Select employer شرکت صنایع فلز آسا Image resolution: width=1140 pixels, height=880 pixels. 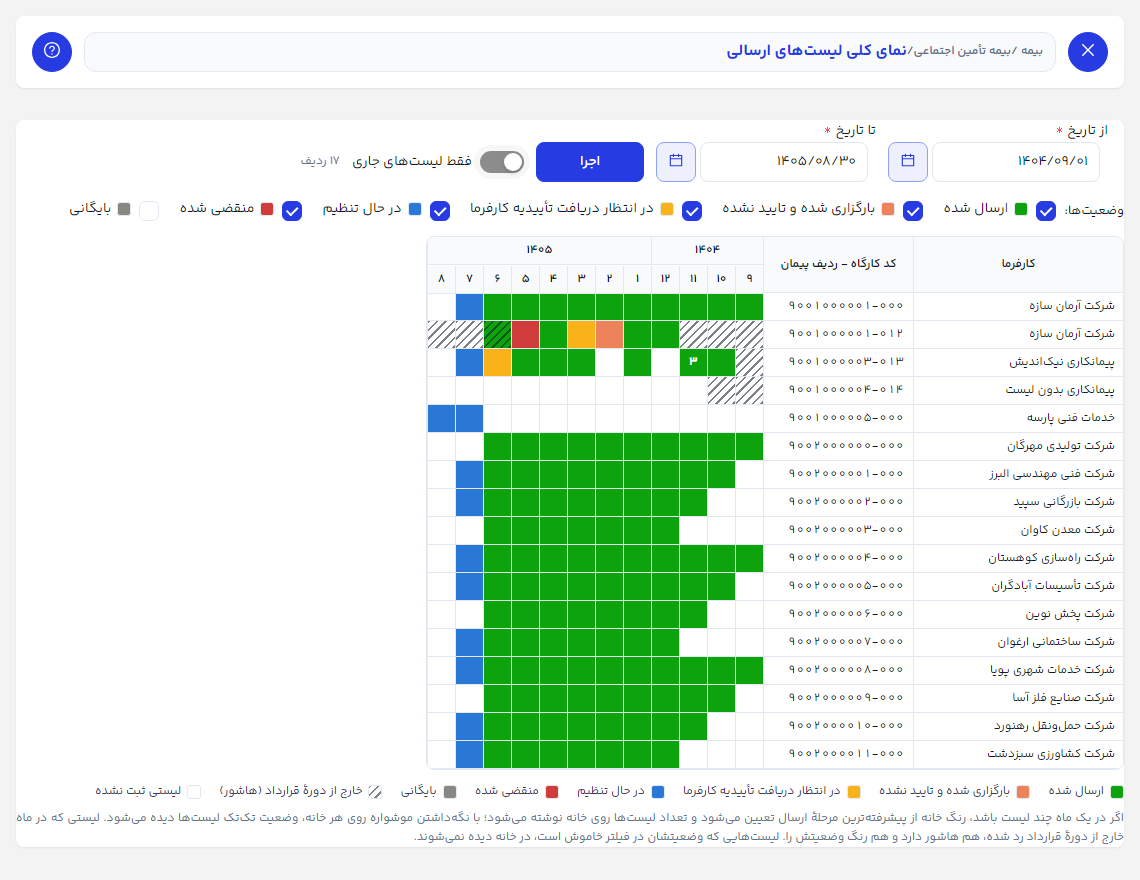click(1064, 698)
